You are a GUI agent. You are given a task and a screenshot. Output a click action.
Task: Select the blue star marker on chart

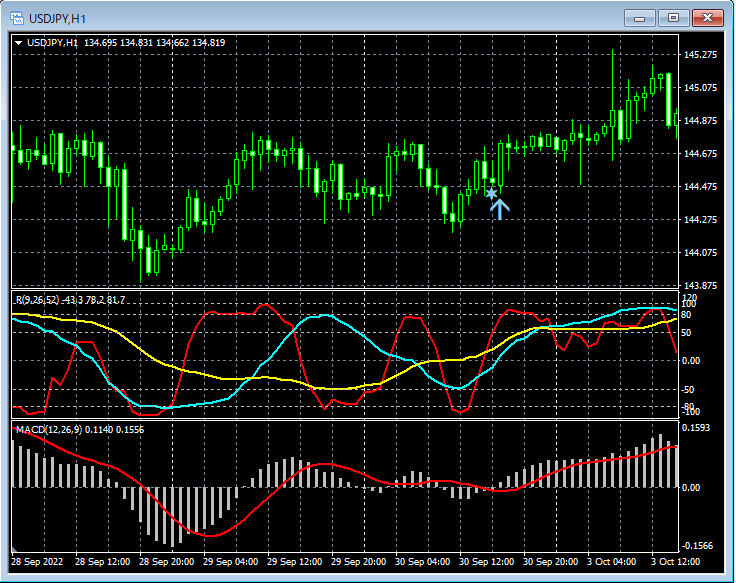491,192
